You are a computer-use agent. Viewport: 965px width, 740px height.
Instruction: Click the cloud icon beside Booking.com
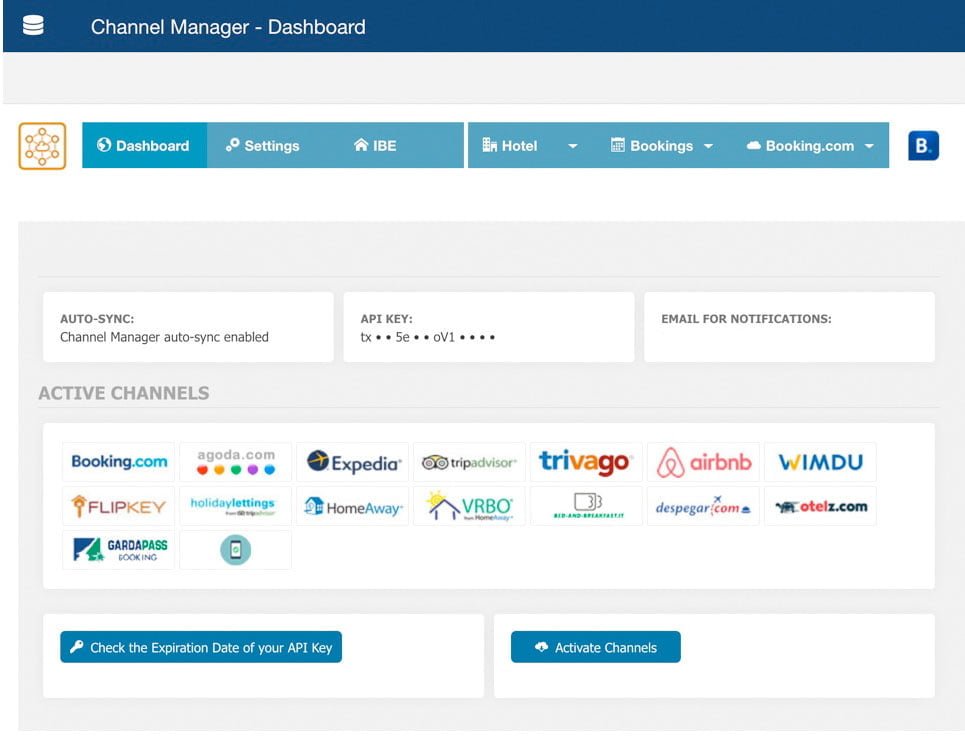click(753, 145)
